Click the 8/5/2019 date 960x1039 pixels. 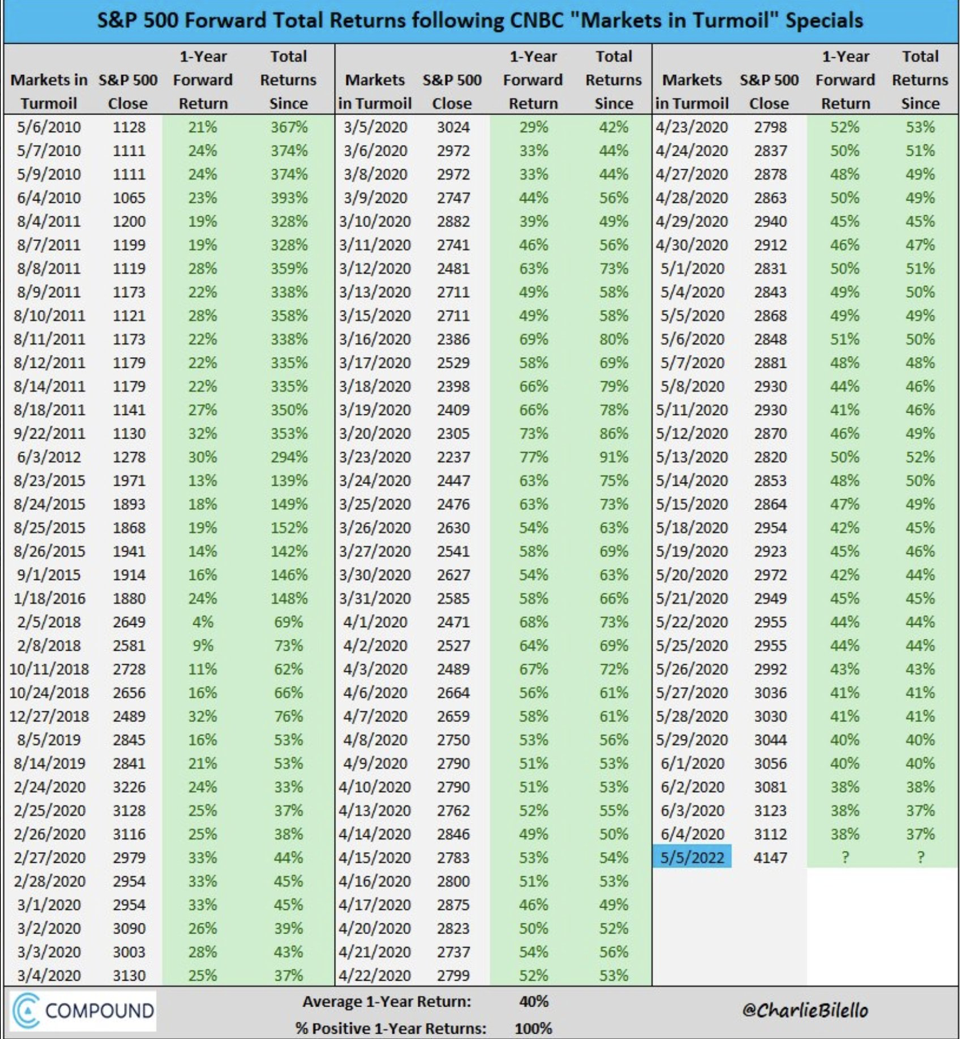49,739
